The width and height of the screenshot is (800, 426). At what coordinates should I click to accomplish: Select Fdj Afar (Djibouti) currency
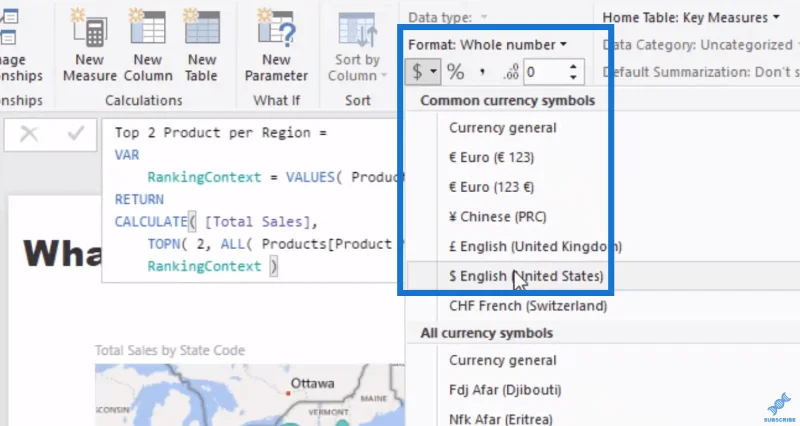pyautogui.click(x=505, y=390)
